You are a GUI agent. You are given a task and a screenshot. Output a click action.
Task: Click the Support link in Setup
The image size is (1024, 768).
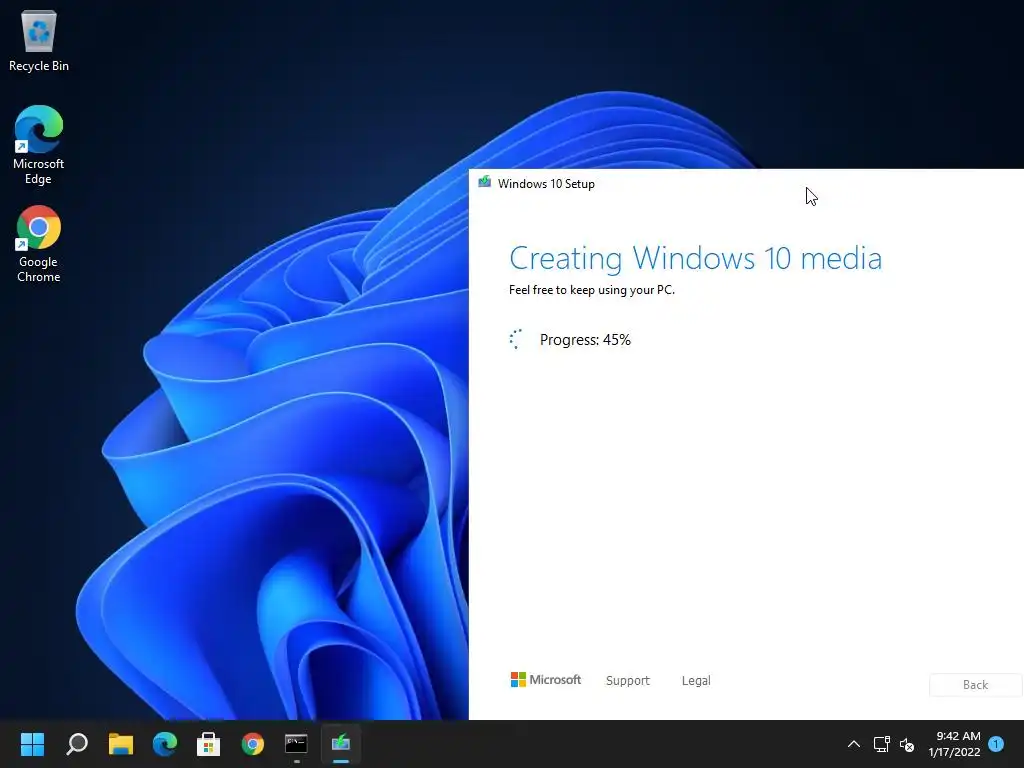[628, 680]
